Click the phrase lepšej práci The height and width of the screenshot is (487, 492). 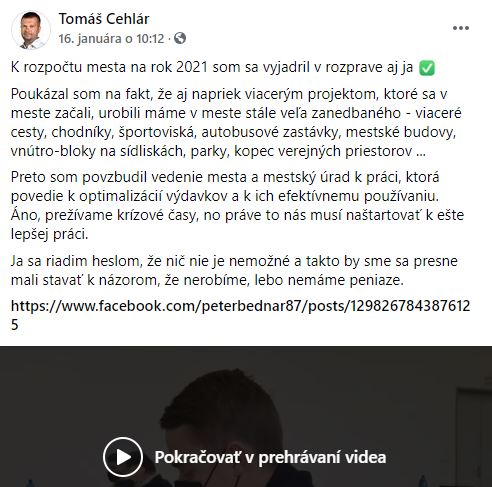[x=49, y=234]
